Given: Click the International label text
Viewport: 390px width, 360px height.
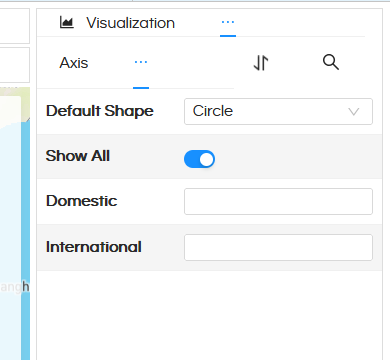Looking at the screenshot, I should (x=94, y=247).
